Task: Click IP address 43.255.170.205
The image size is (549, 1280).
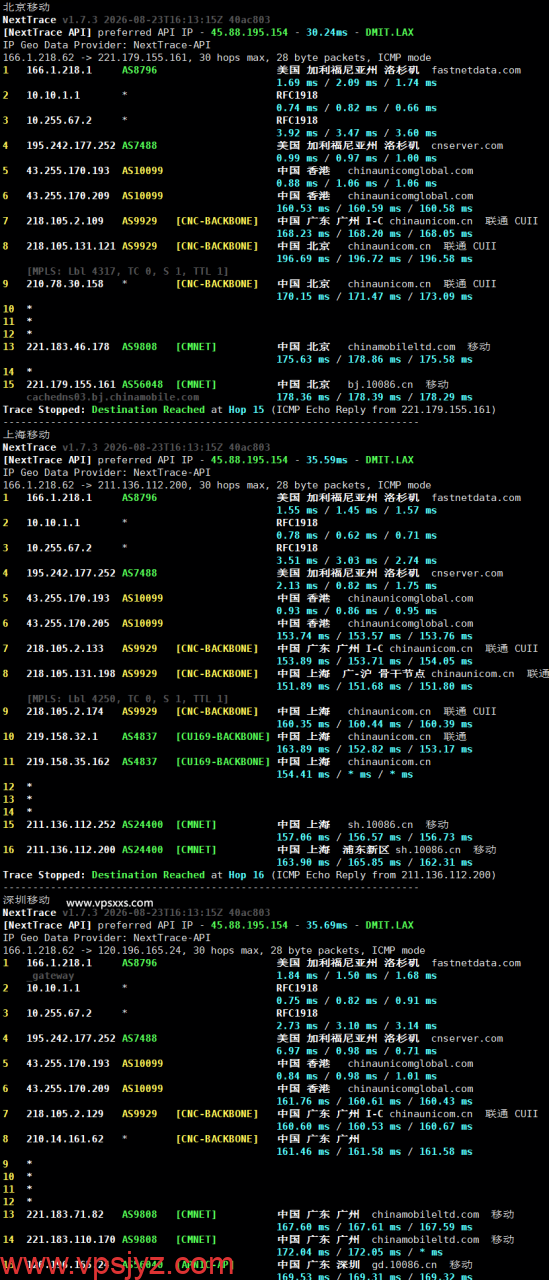Action: 68,623
